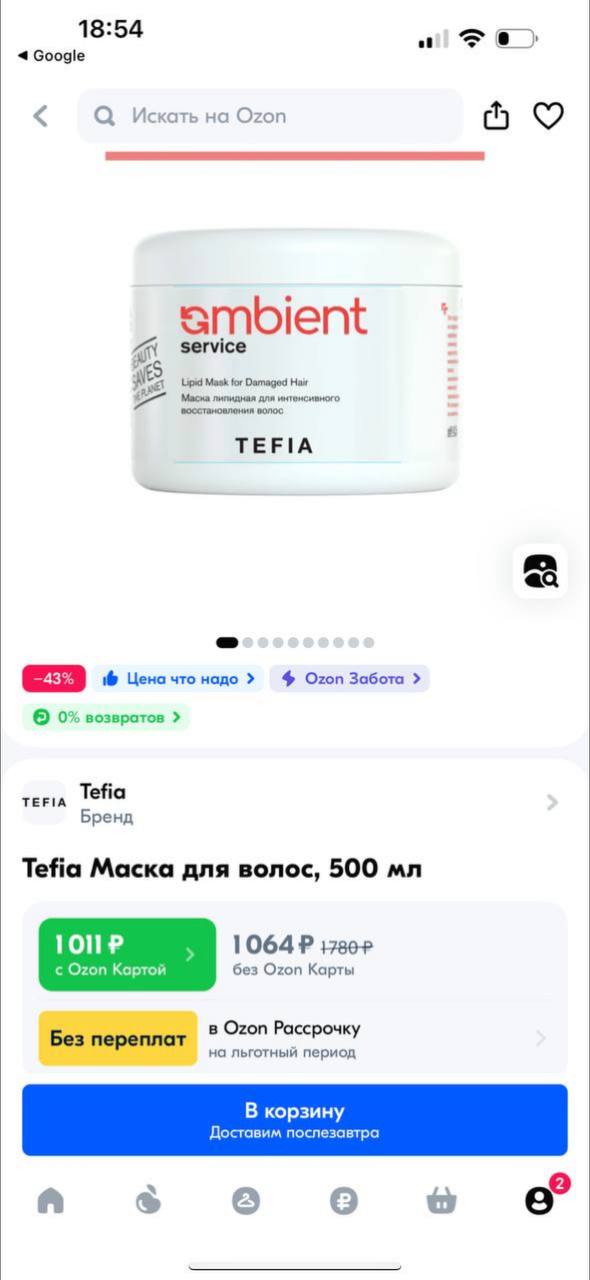590x1280 pixels.
Task: Go to the Home tab icon
Action: pos(50,1201)
